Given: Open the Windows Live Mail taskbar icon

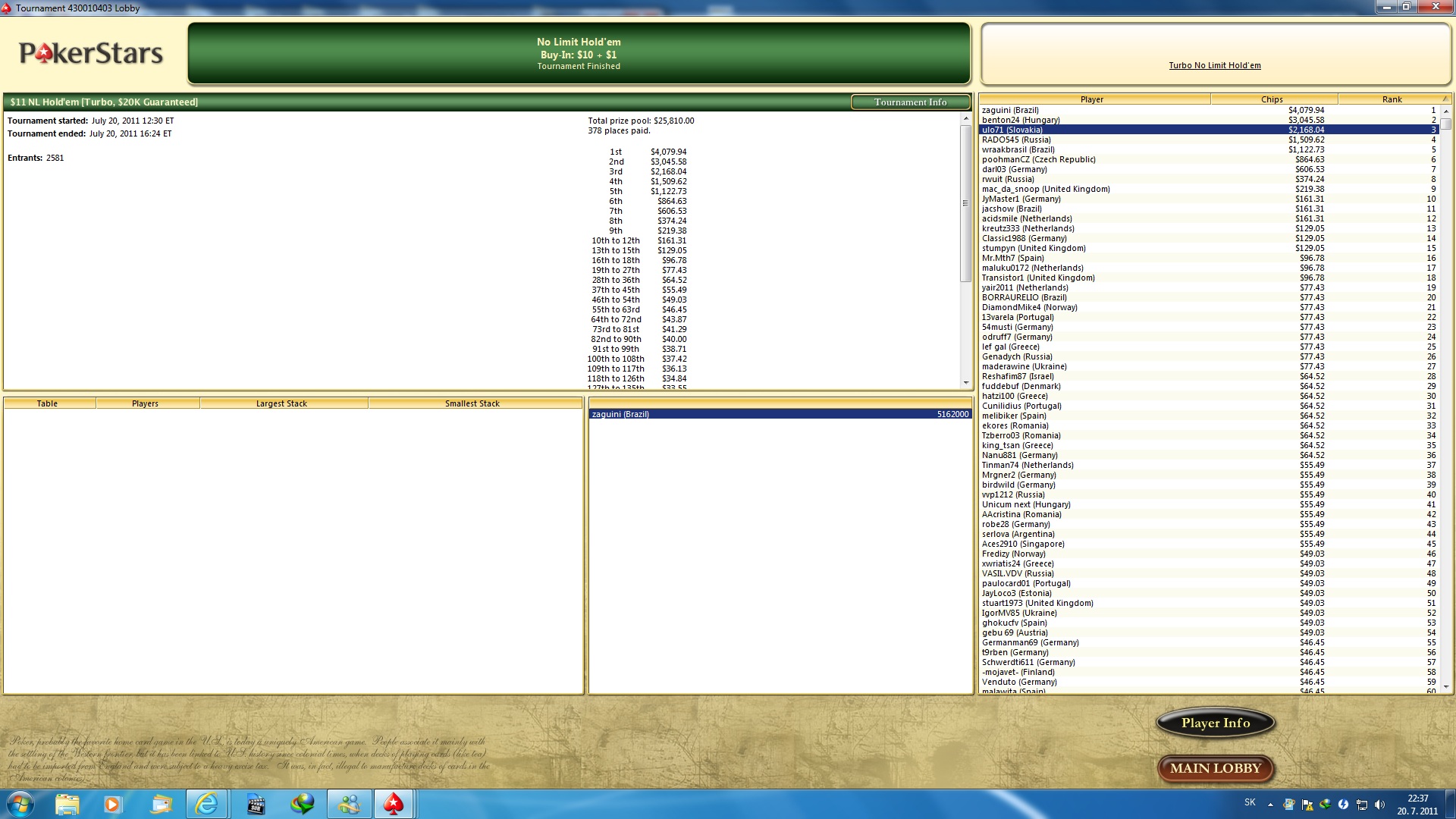Looking at the screenshot, I should [161, 804].
